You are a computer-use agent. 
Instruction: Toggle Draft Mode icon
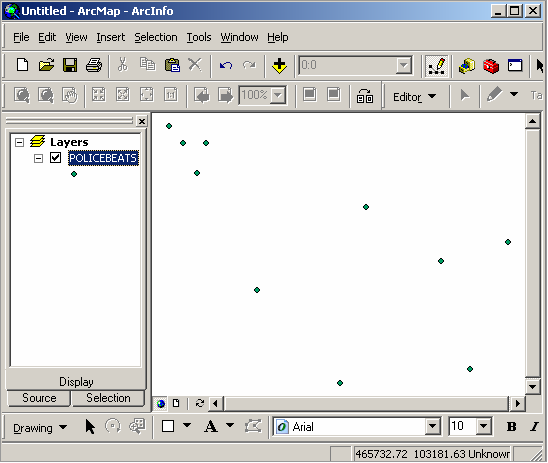tap(310, 94)
